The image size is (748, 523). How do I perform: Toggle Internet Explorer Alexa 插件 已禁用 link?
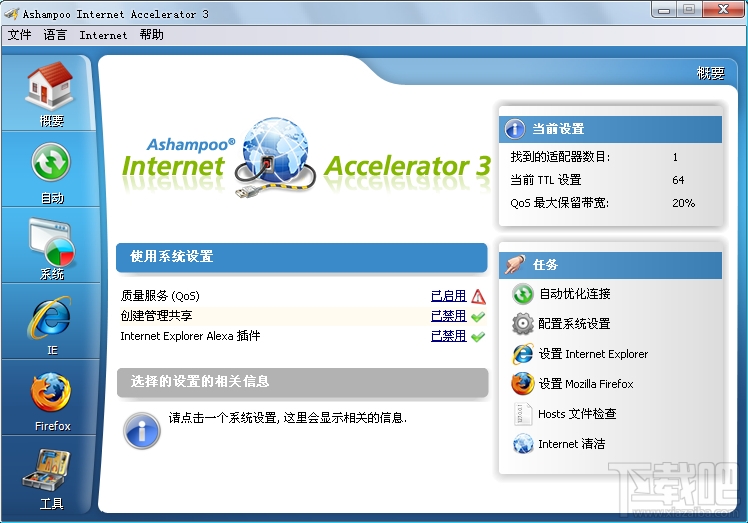448,336
